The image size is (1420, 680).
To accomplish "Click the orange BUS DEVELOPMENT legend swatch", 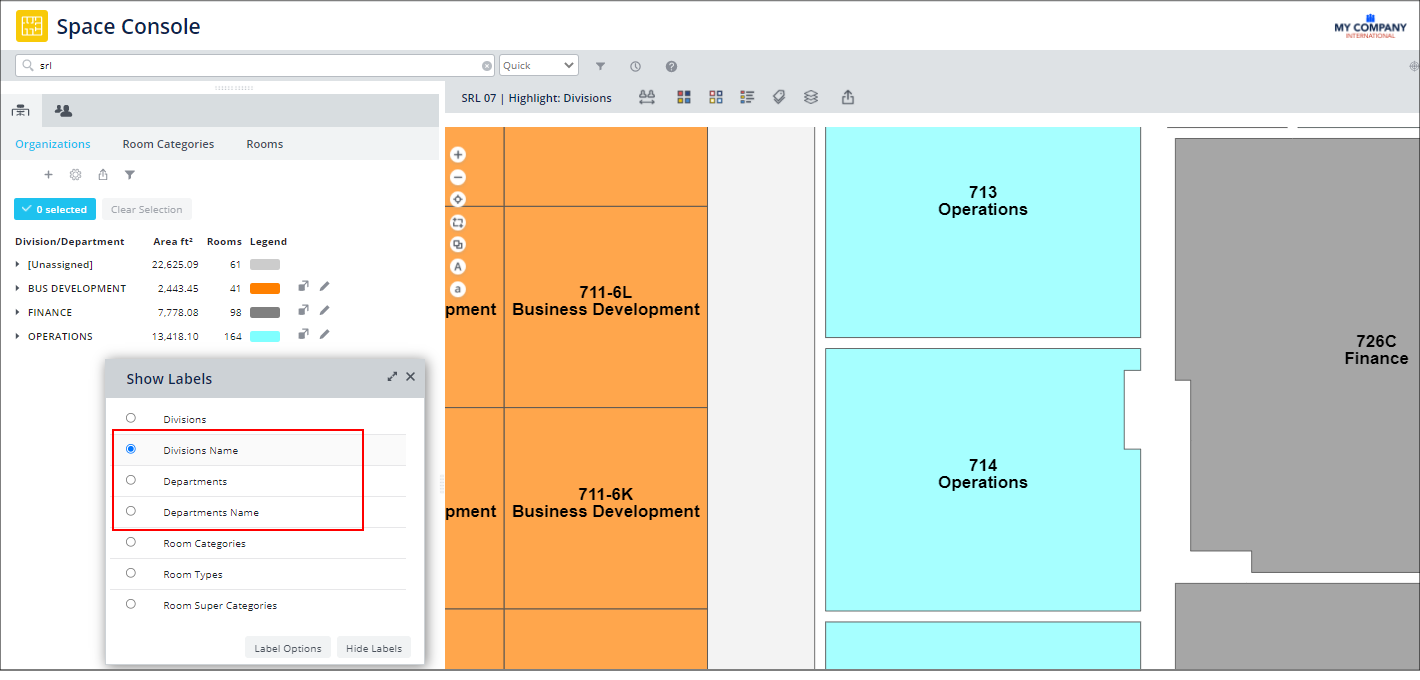I will tap(264, 289).
